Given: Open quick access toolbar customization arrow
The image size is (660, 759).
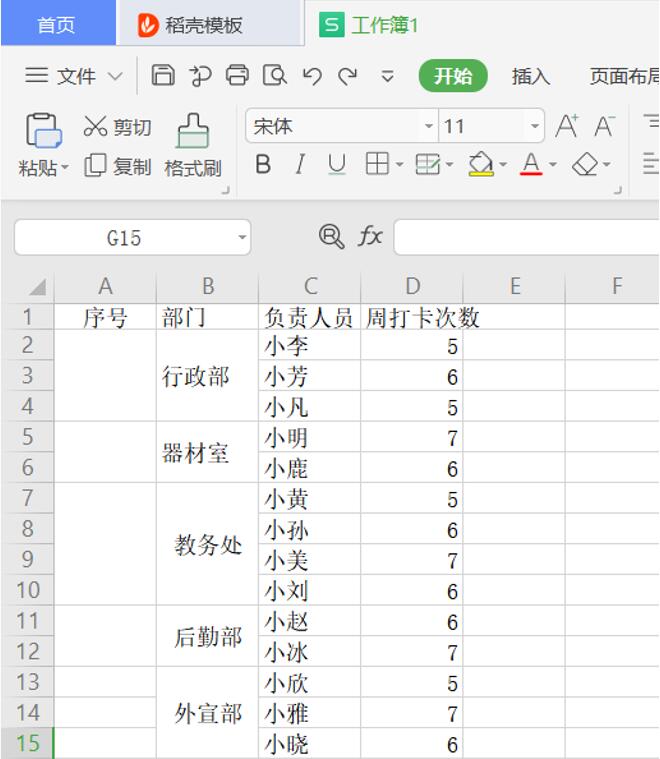Looking at the screenshot, I should point(387,76).
